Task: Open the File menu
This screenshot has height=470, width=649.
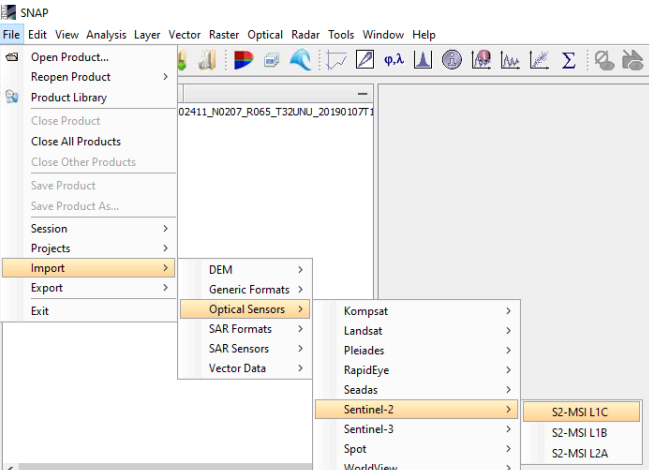Action: click(x=11, y=35)
